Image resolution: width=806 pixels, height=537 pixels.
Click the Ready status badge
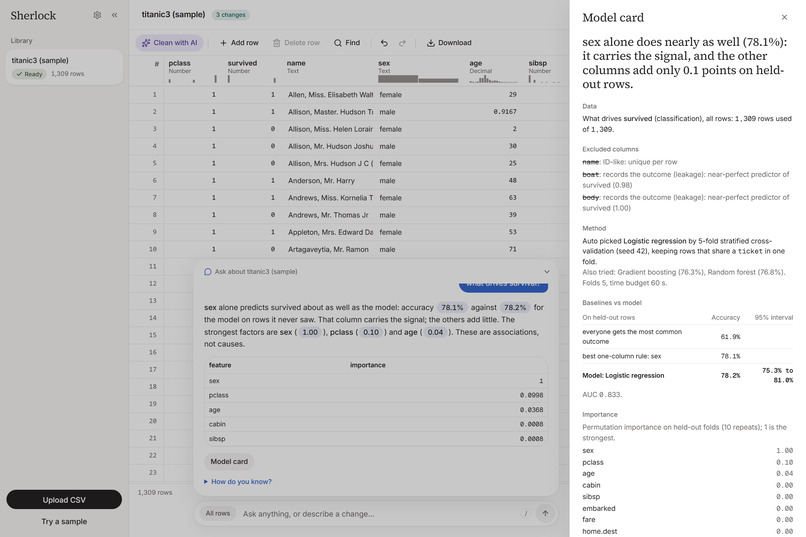[29, 74]
